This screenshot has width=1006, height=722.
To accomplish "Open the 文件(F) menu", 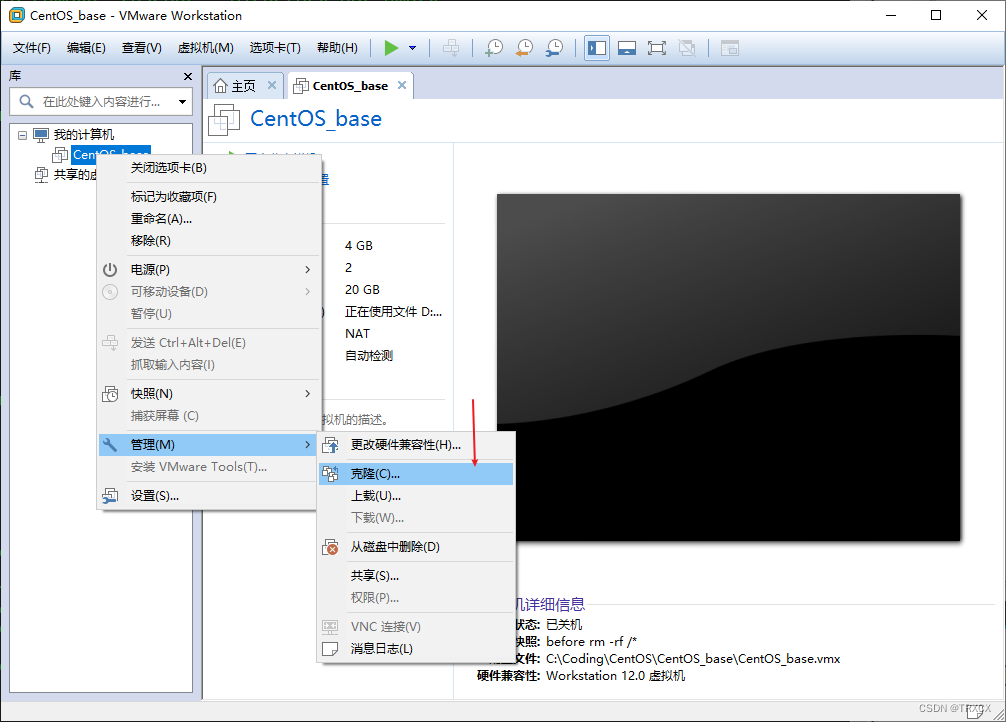I will tap(31, 47).
